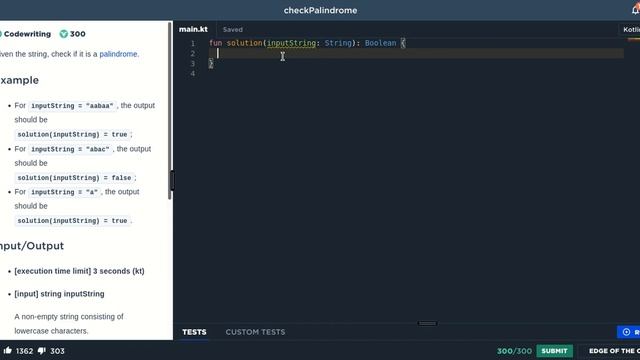The height and width of the screenshot is (360, 640).
Task: Click the Boolean return type in code
Action: tap(380, 43)
